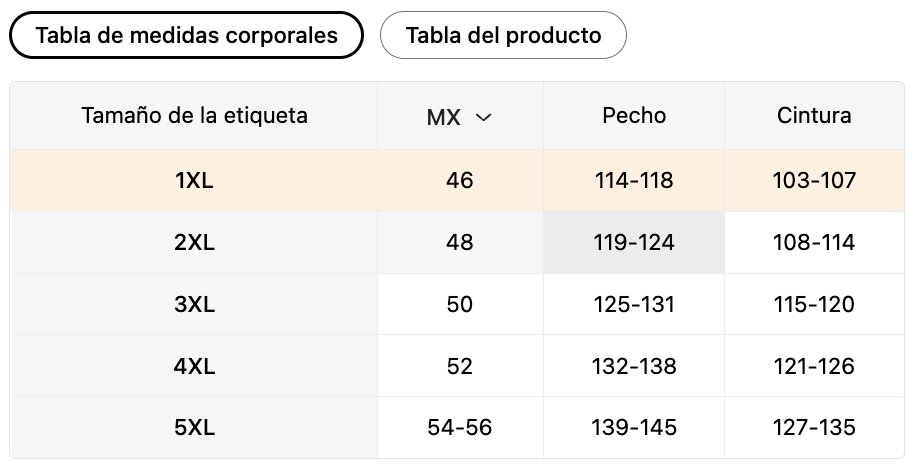Select the 2XL size row label

point(194,242)
